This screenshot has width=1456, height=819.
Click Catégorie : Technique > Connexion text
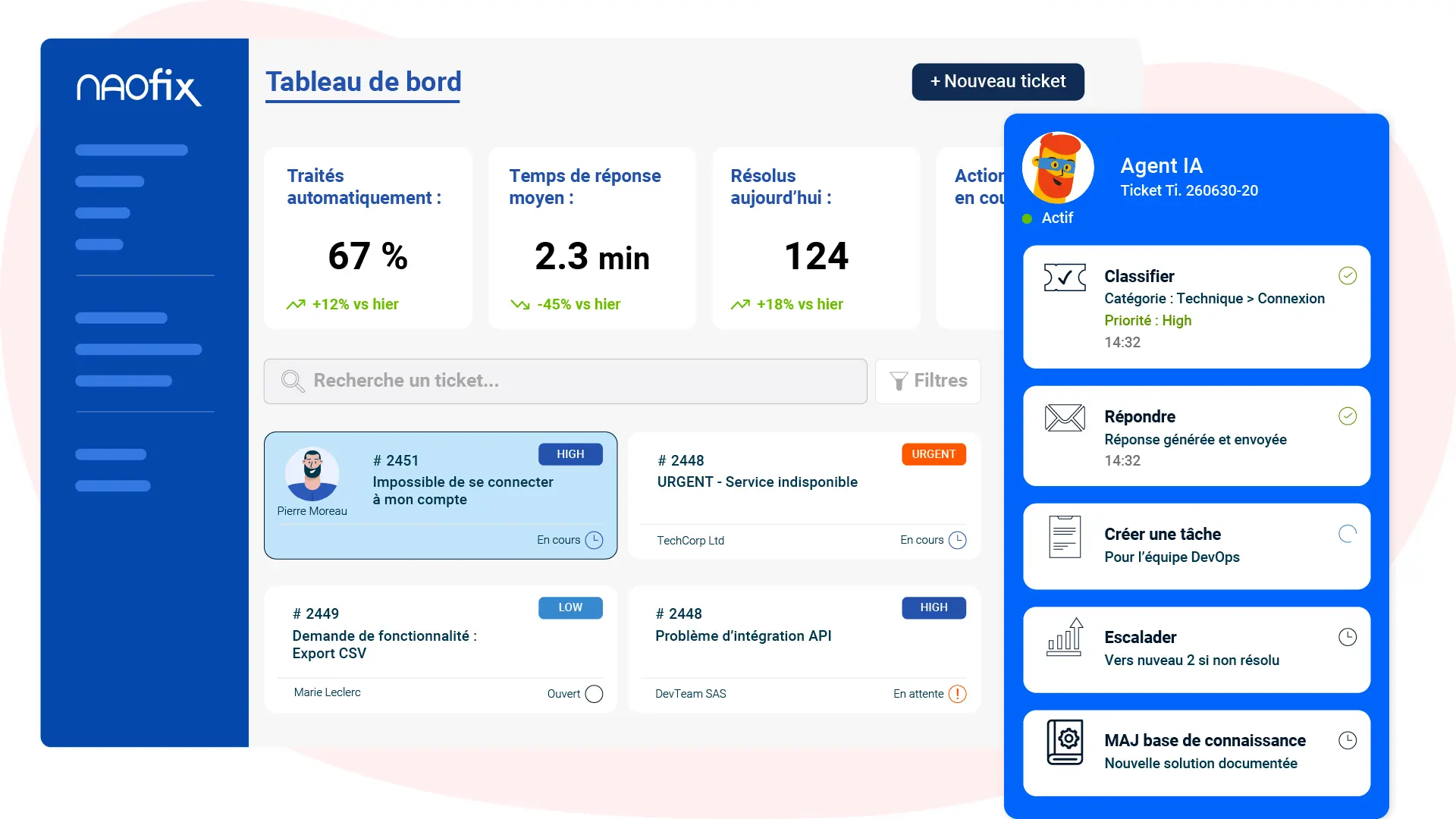[x=1214, y=299]
